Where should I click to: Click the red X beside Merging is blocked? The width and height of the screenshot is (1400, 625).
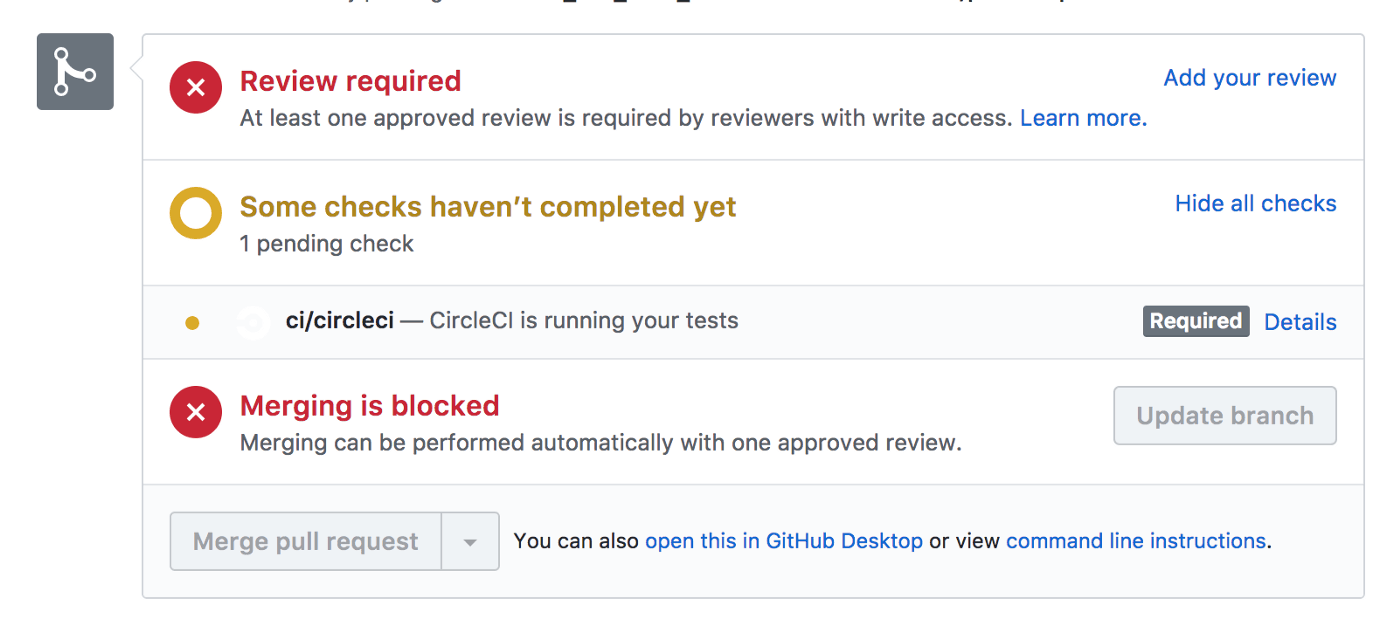(196, 412)
